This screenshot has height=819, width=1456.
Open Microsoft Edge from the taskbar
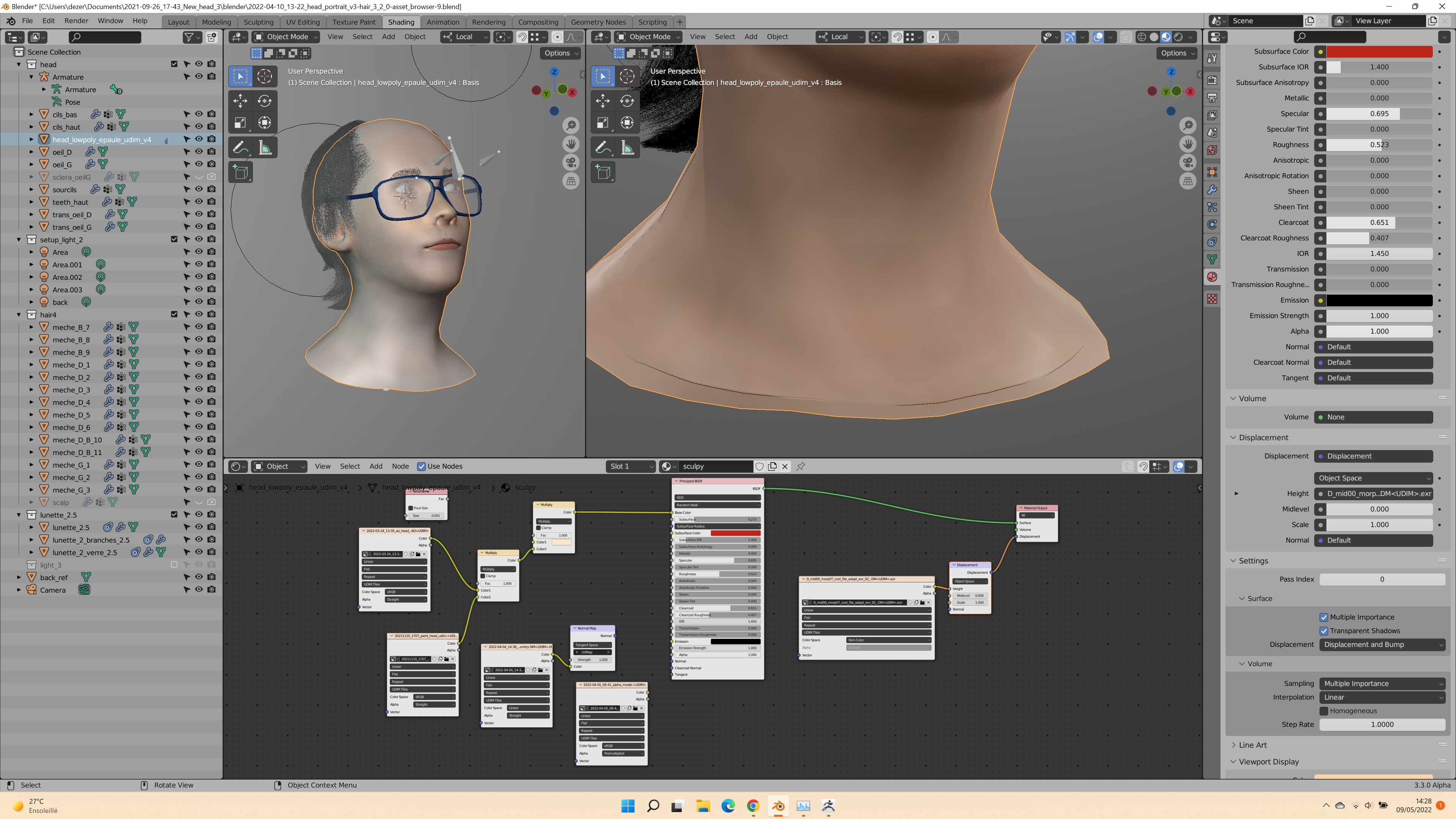click(x=728, y=805)
